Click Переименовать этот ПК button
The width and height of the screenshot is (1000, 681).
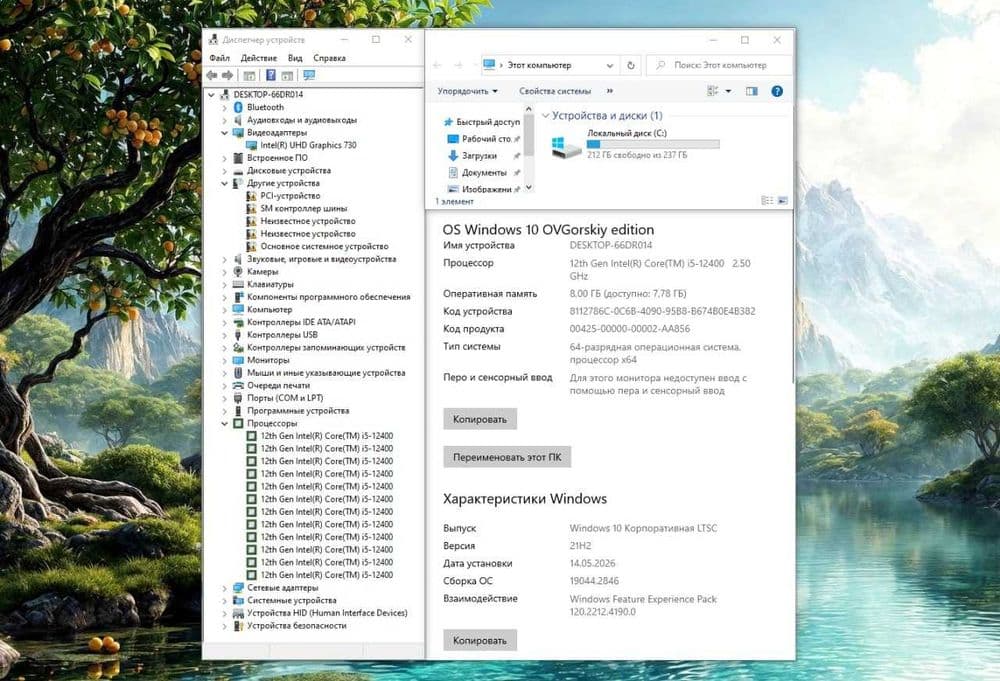[507, 457]
